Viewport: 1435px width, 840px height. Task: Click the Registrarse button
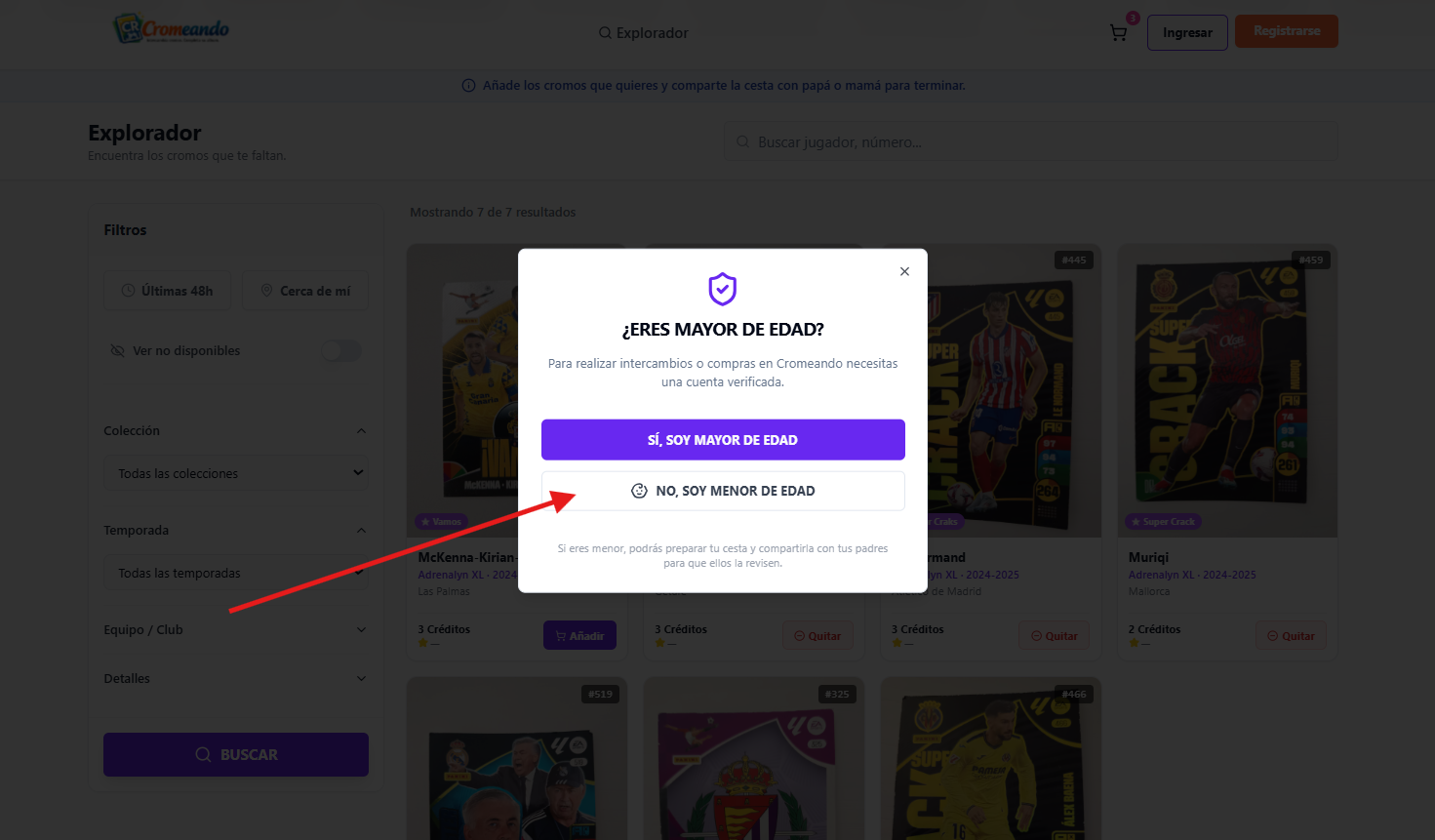click(x=1287, y=31)
